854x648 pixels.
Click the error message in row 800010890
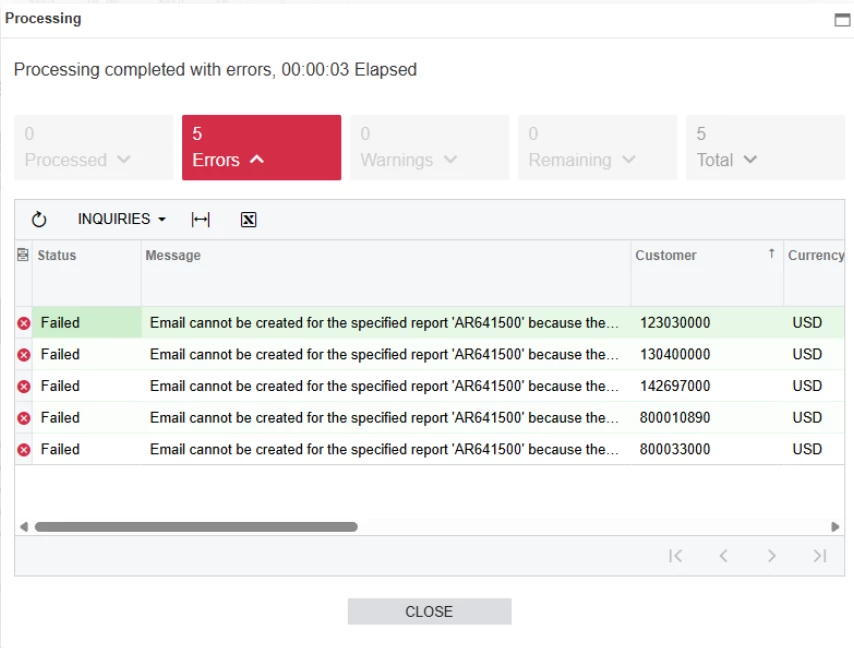[x=386, y=418]
